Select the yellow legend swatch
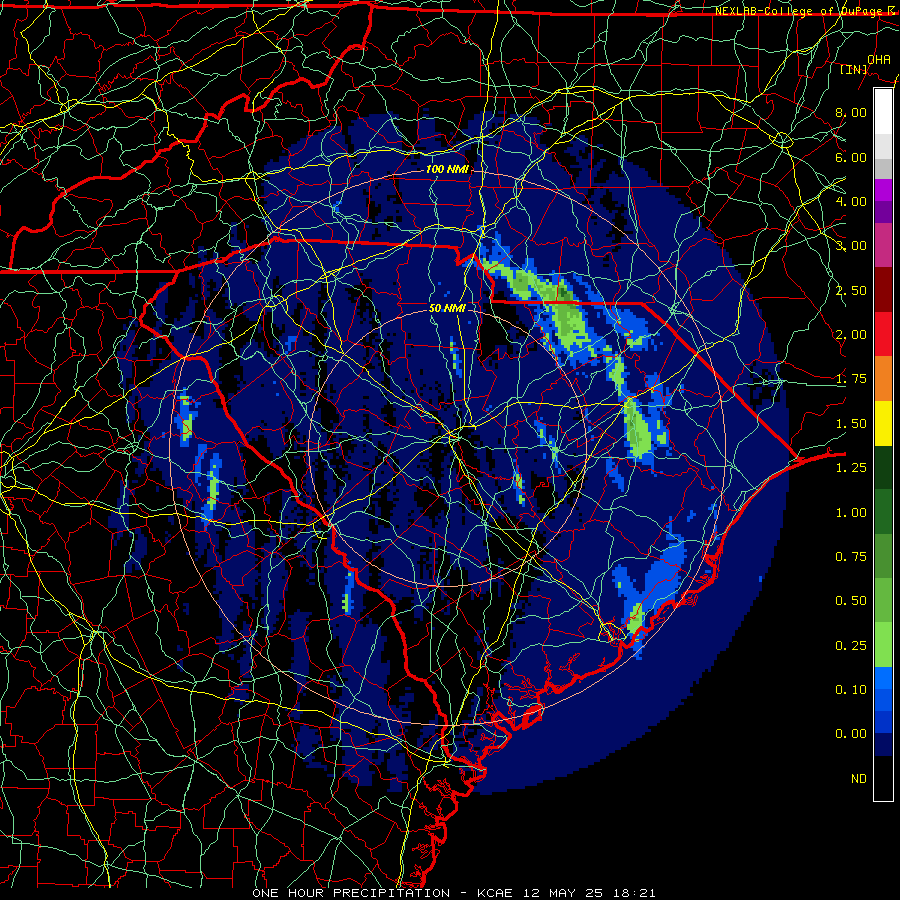Image resolution: width=900 pixels, height=900 pixels. pyautogui.click(x=883, y=424)
